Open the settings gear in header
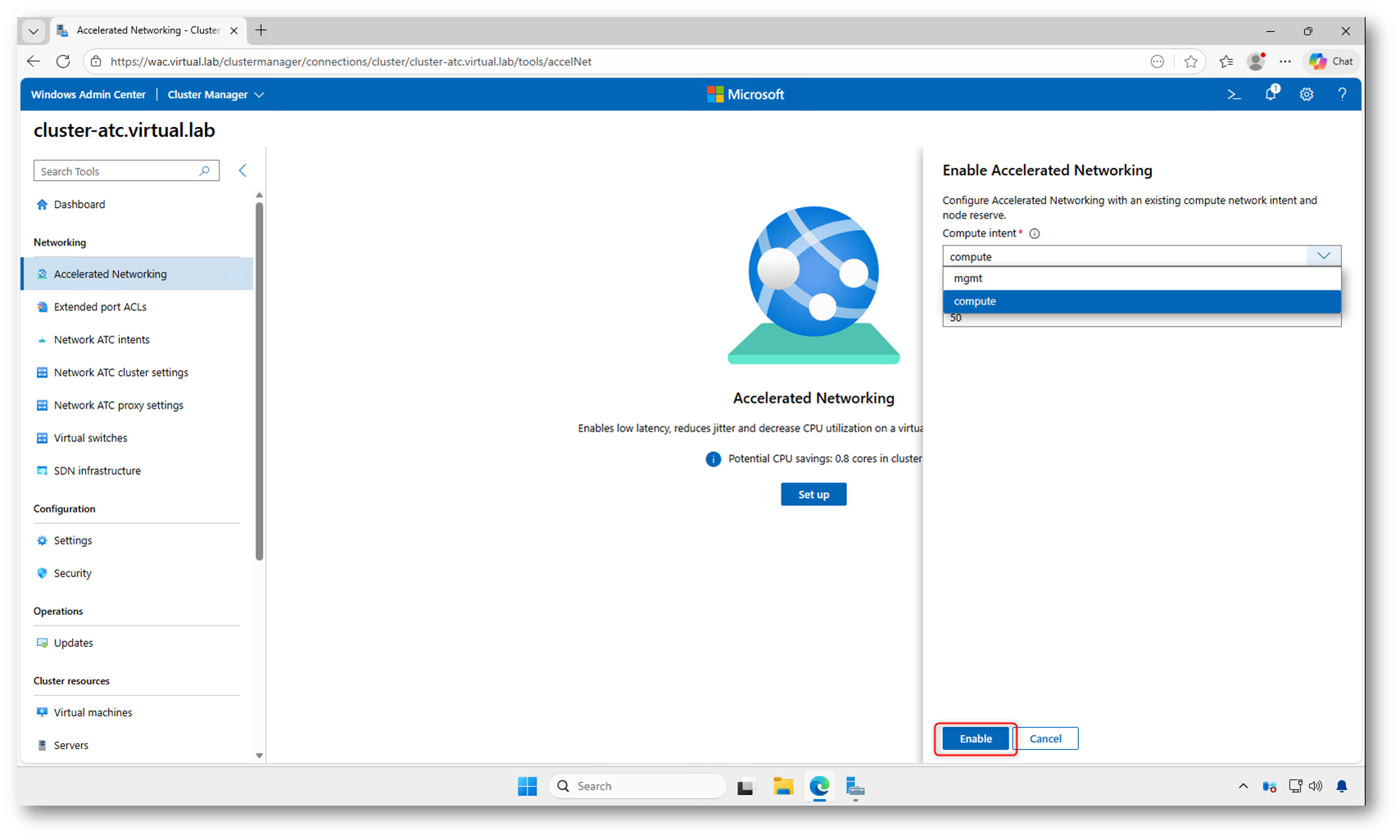1400x840 pixels. click(x=1307, y=95)
